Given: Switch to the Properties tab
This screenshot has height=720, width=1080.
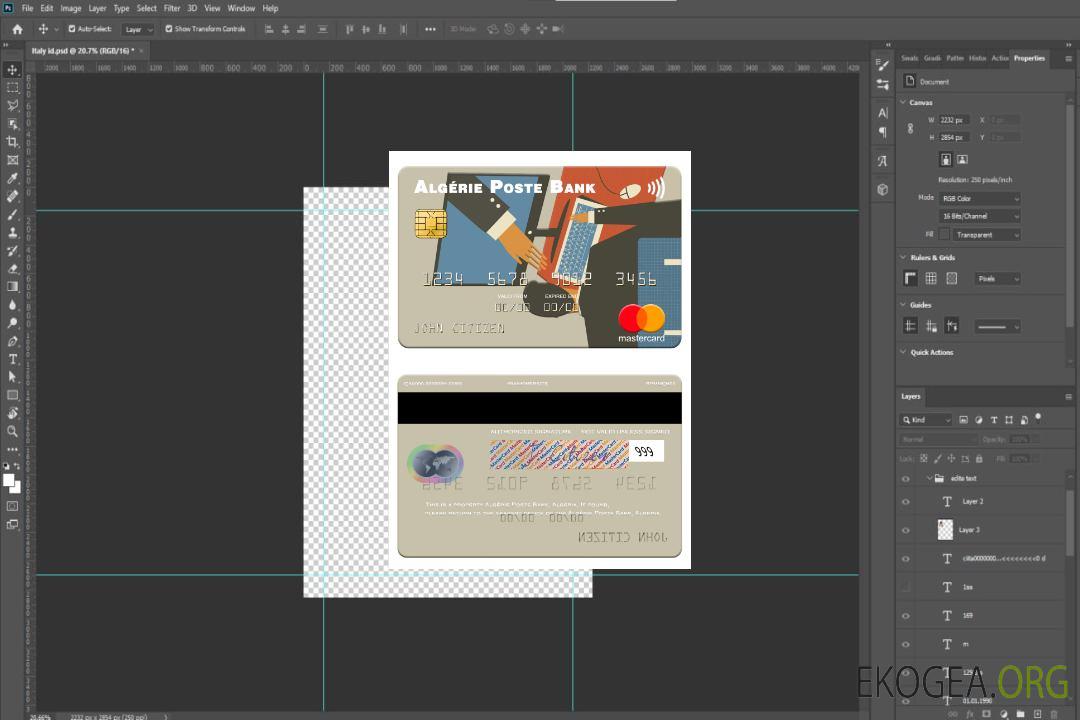Looking at the screenshot, I should [1029, 58].
